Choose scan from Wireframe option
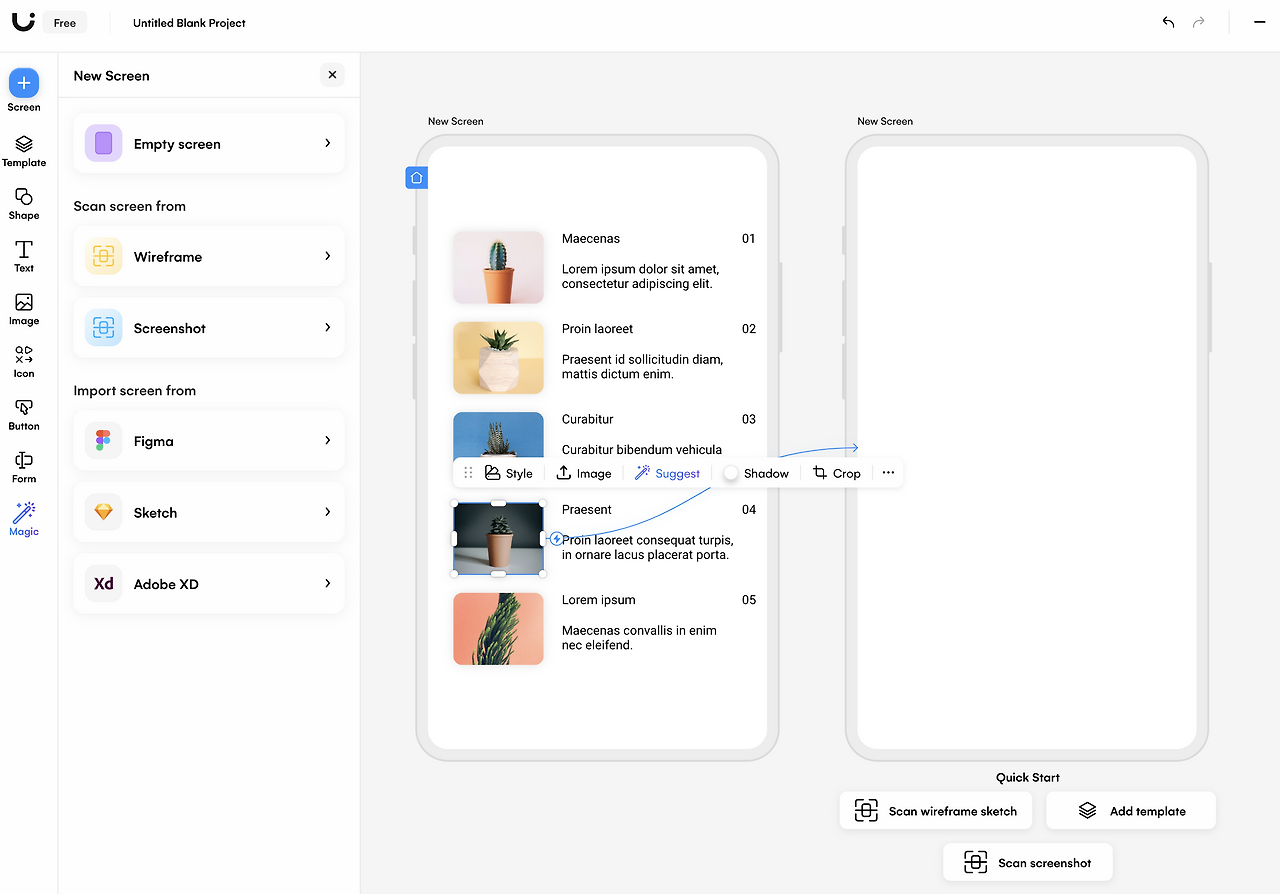 (x=209, y=256)
